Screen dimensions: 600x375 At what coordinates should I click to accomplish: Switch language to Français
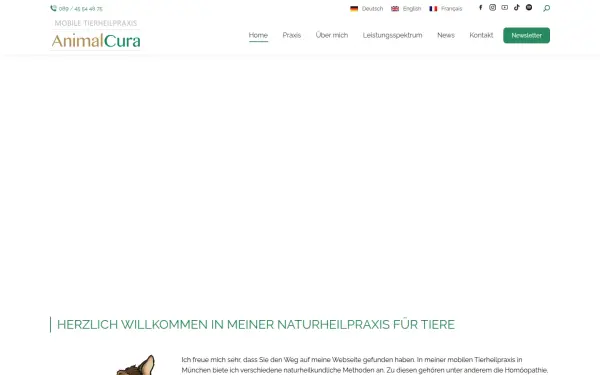point(452,9)
